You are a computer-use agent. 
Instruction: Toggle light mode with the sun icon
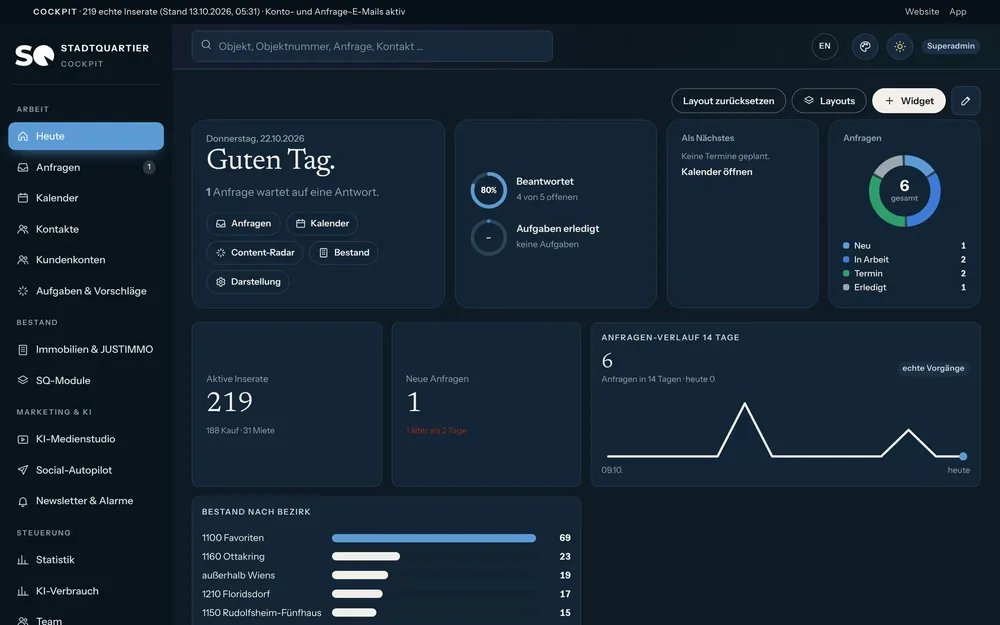pyautogui.click(x=899, y=47)
